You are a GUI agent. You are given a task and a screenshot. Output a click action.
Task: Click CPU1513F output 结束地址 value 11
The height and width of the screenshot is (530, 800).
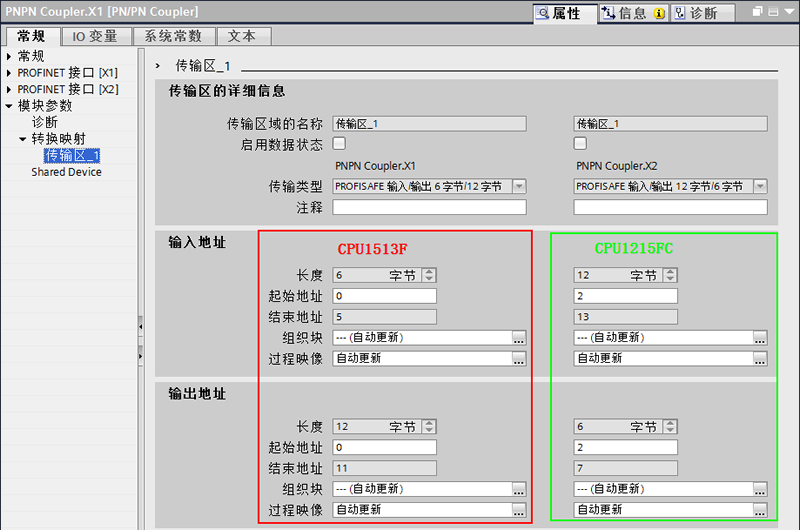pyautogui.click(x=384, y=468)
